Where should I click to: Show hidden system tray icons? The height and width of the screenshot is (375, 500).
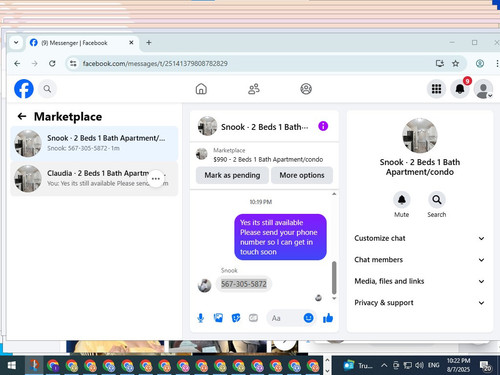pos(384,366)
